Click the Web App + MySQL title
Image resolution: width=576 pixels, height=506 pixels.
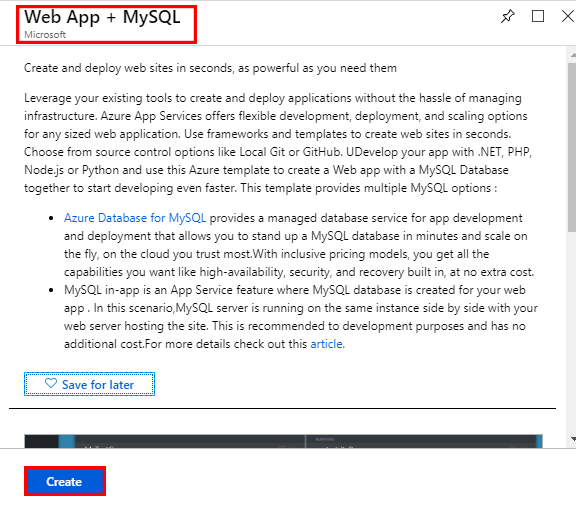click(102, 17)
